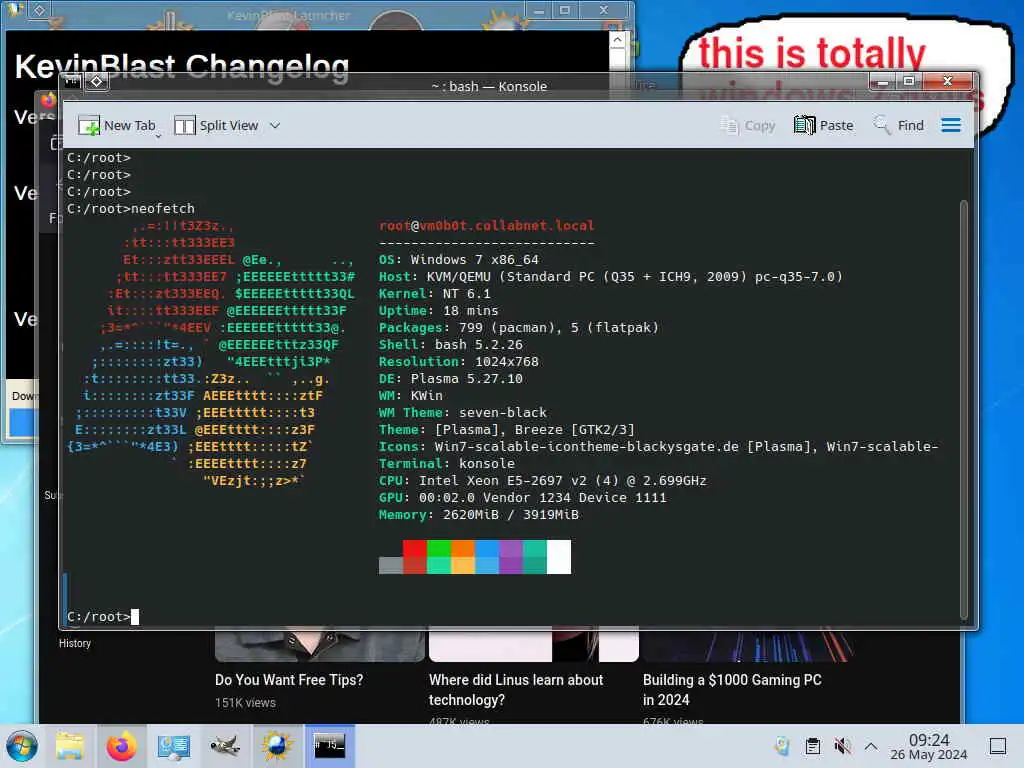Open 'Building a $1000 Gaming PC' video
The width and height of the screenshot is (1024, 768).
point(732,690)
